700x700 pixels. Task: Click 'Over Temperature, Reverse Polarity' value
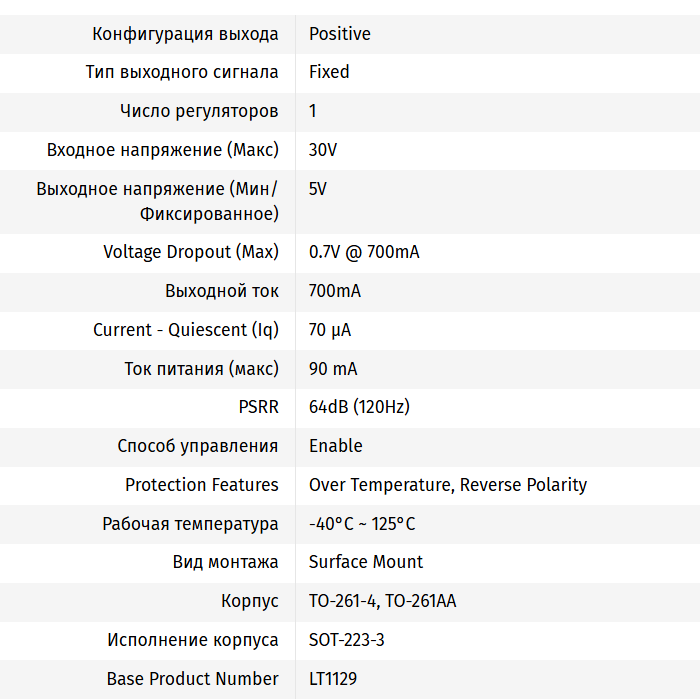[448, 485]
